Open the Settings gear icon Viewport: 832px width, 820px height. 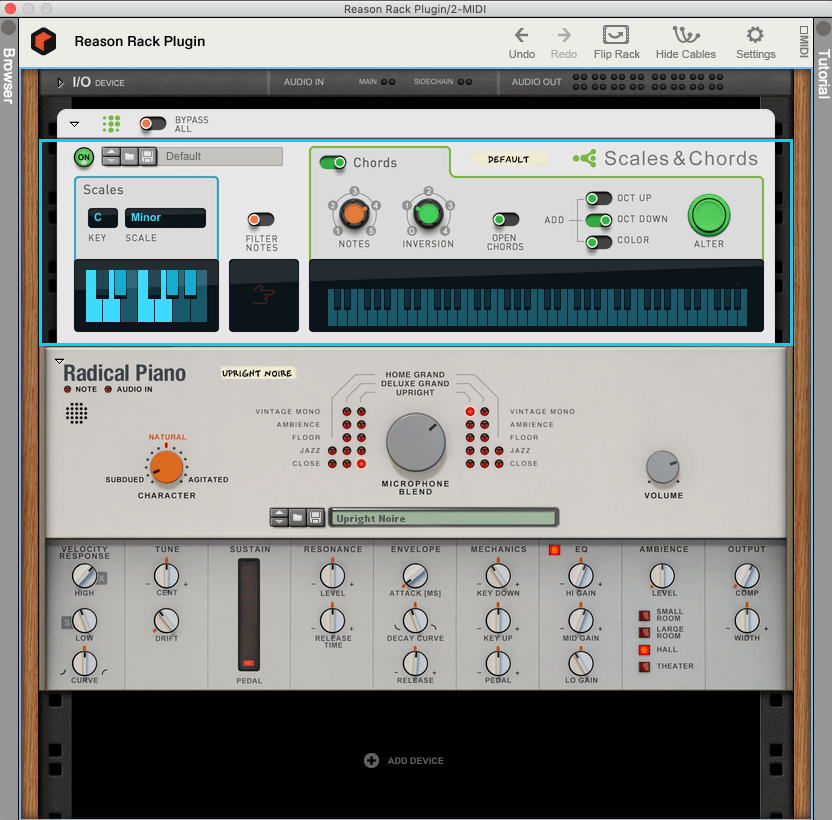pyautogui.click(x=755, y=35)
